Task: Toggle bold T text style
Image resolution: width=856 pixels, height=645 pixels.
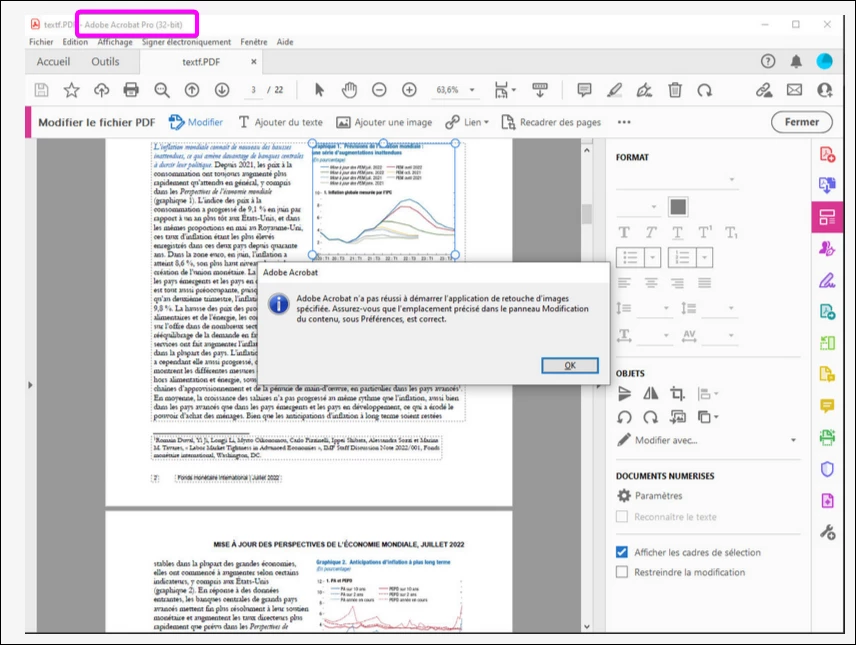Action: click(x=624, y=233)
